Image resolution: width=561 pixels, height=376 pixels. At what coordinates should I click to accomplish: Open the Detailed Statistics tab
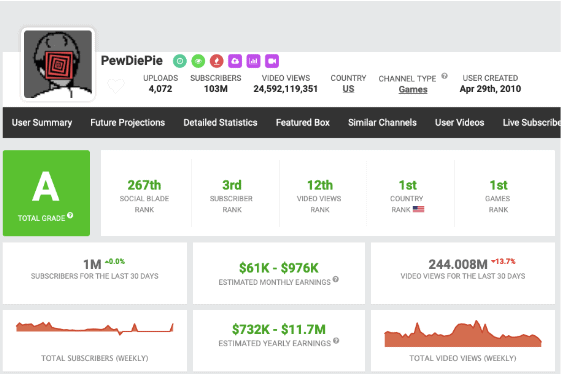coord(220,123)
